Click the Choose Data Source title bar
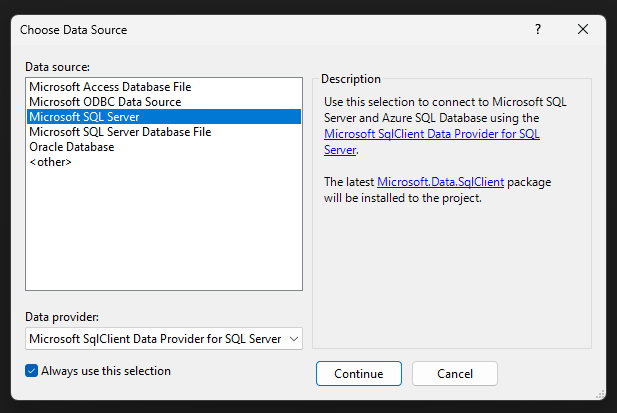 tap(250, 30)
